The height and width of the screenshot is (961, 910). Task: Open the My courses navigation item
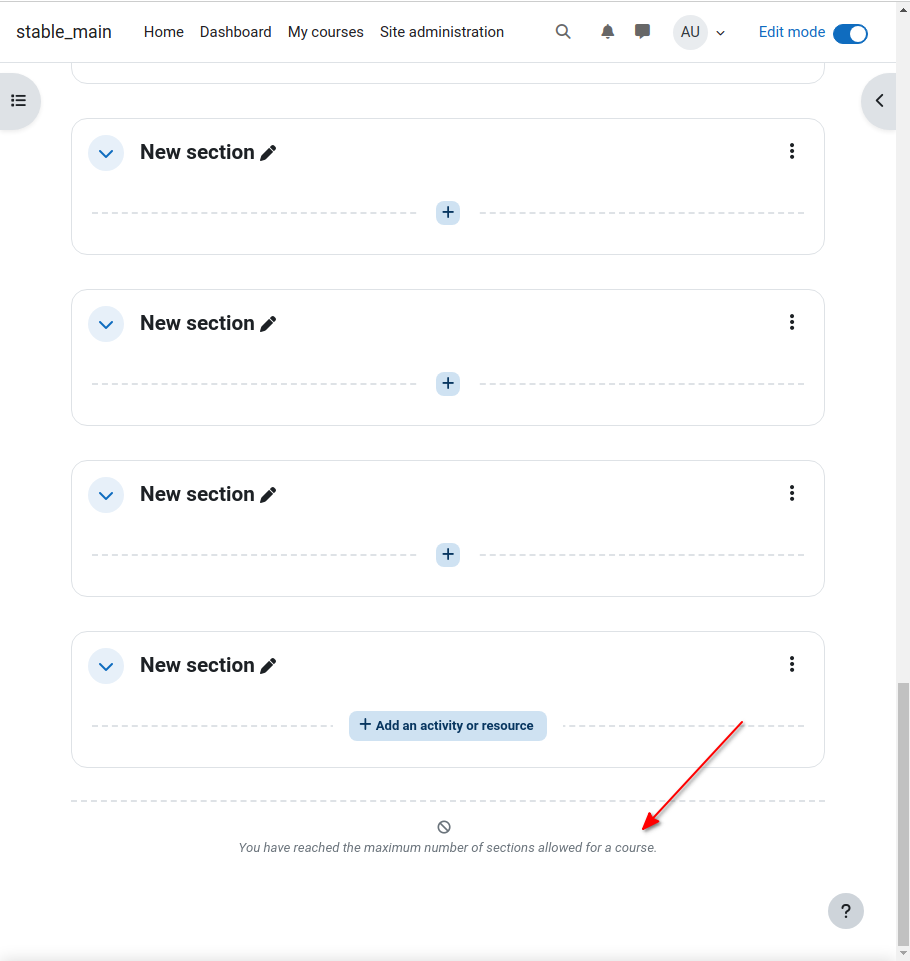point(325,32)
